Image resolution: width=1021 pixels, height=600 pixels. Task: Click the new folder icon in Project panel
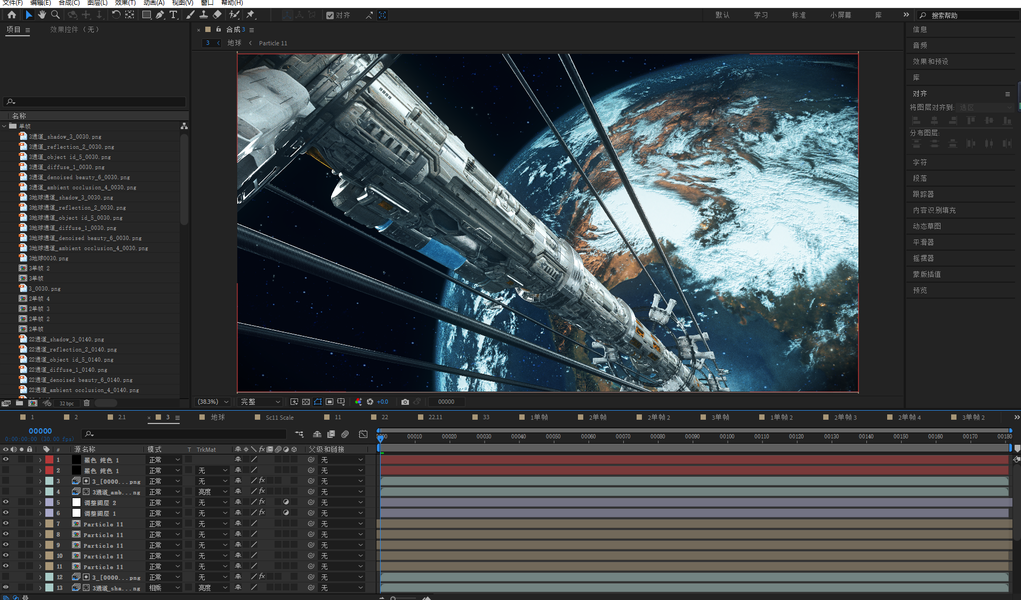point(20,403)
